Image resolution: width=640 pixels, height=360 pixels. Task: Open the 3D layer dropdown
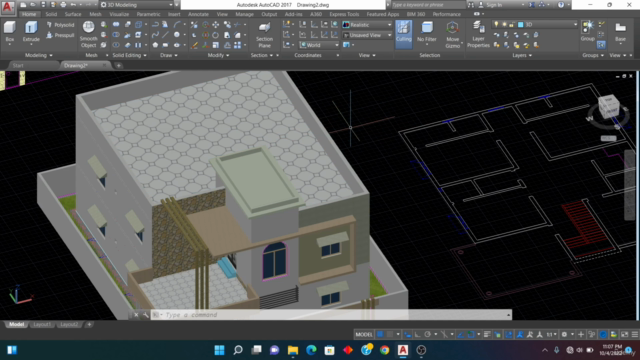click(535, 24)
